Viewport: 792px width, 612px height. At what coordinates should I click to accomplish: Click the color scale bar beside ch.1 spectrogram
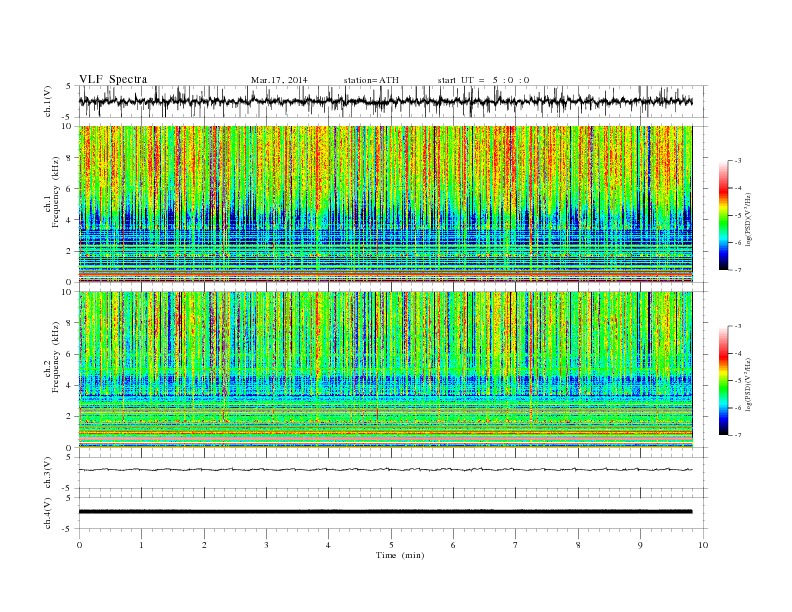click(x=723, y=215)
